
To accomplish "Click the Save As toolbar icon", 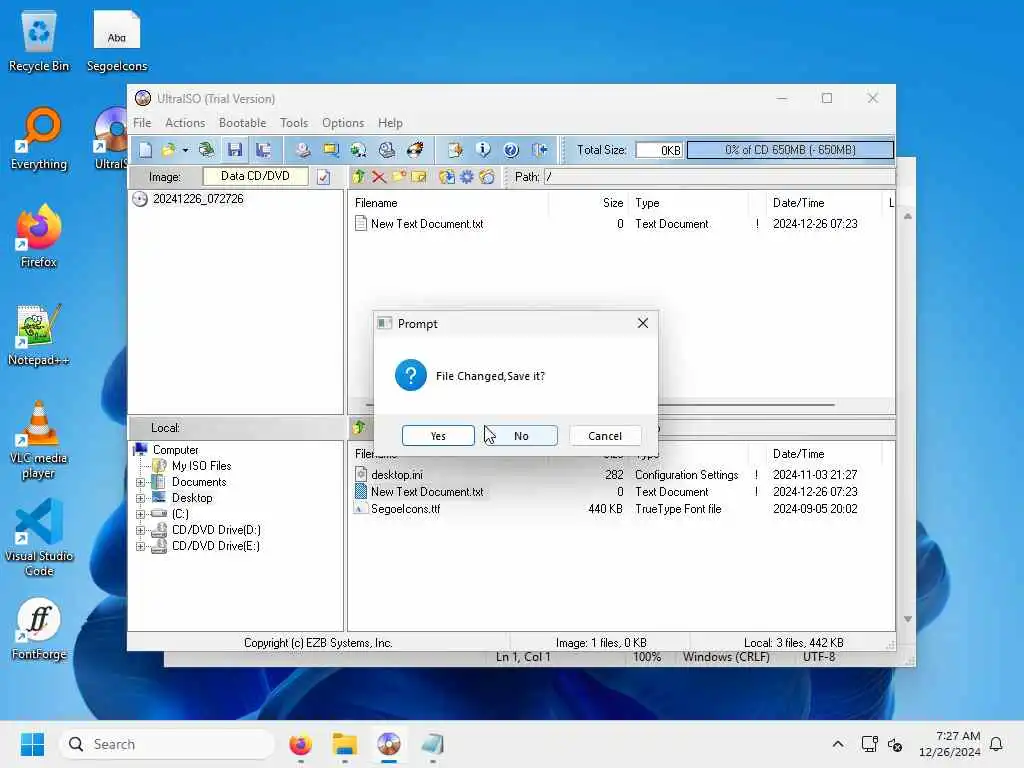I will 264,150.
